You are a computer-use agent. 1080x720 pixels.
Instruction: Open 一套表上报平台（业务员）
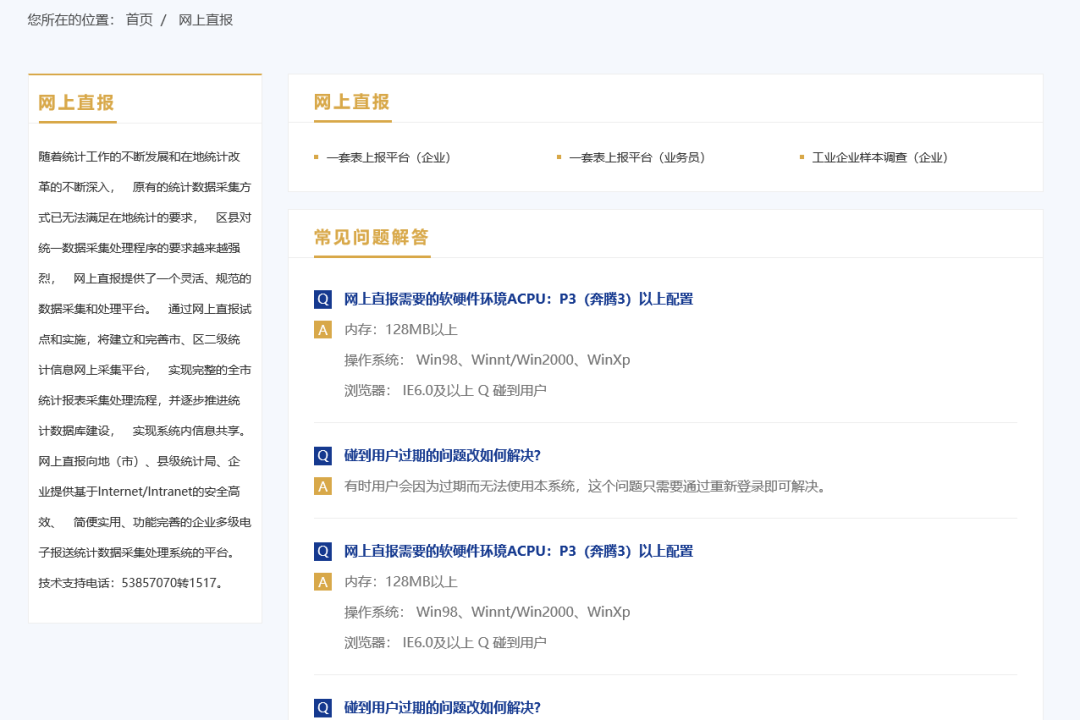click(x=636, y=157)
